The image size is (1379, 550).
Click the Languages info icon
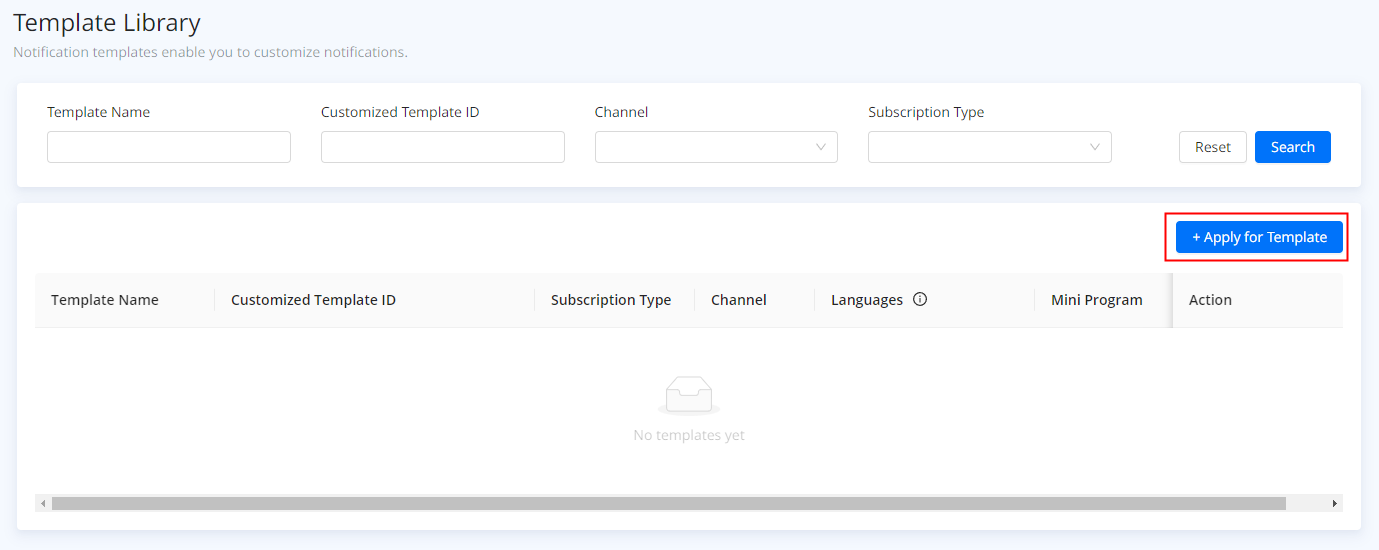pos(920,299)
